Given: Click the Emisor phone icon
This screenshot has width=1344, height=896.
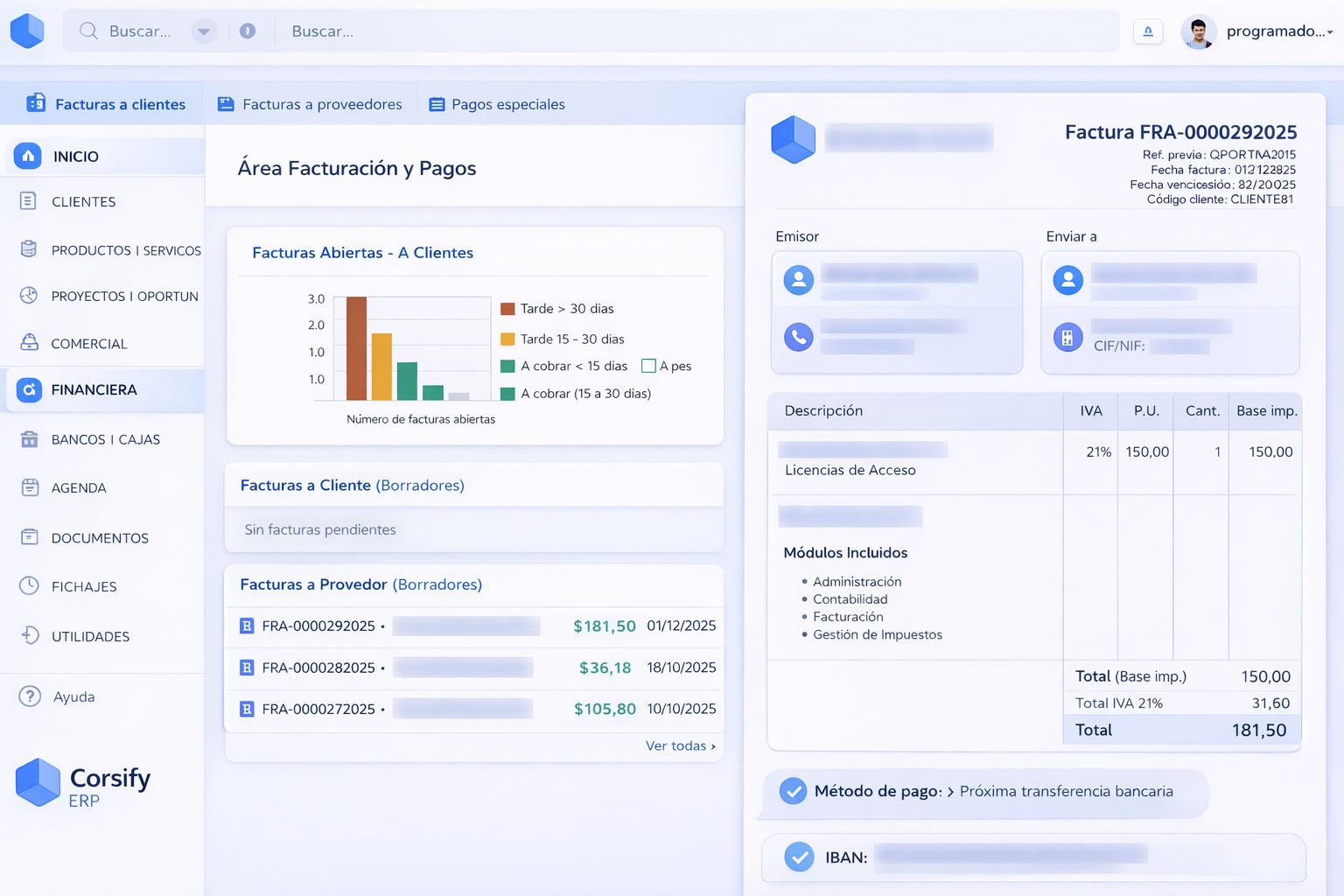Looking at the screenshot, I should (x=798, y=337).
